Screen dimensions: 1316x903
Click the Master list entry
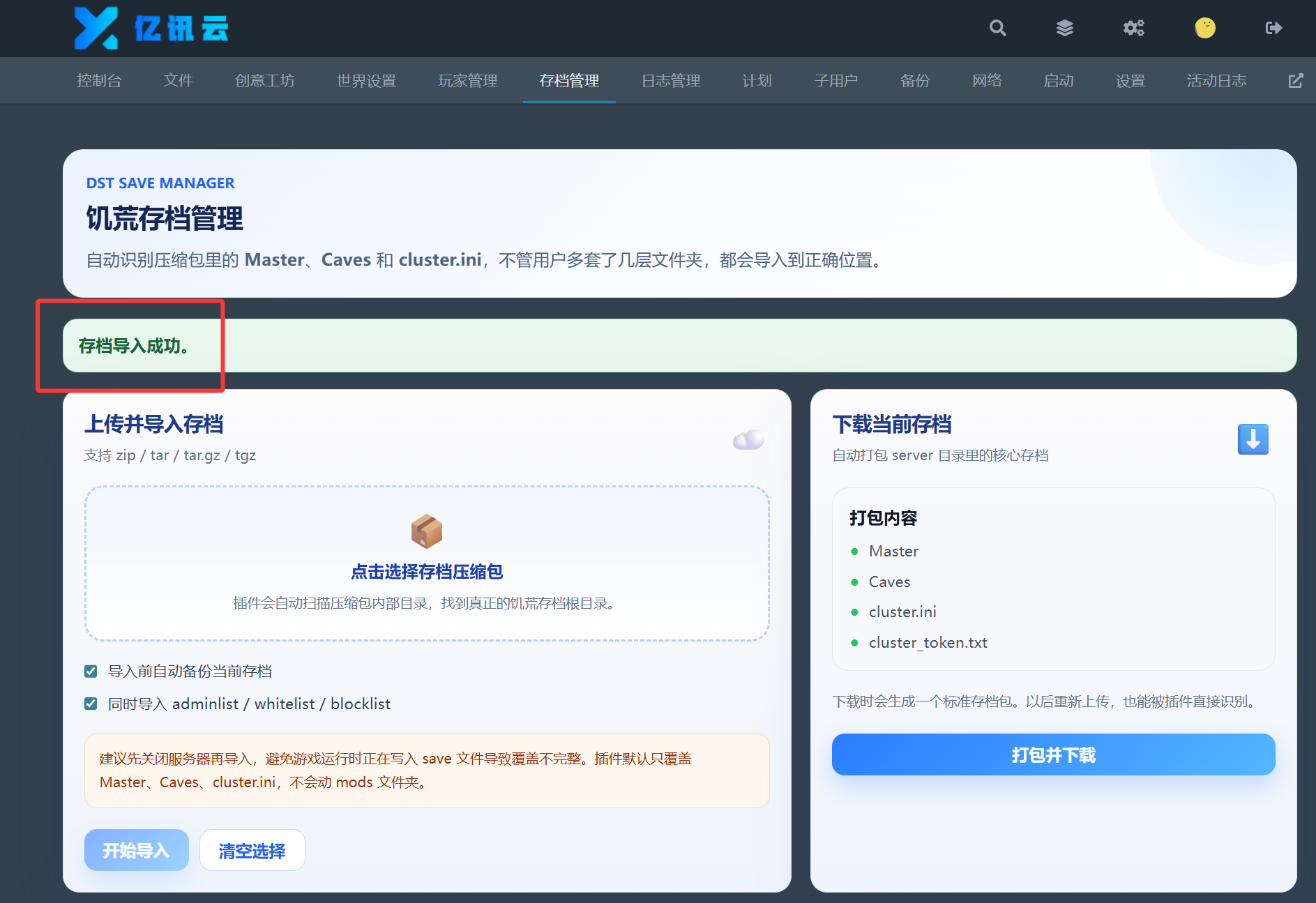click(893, 551)
